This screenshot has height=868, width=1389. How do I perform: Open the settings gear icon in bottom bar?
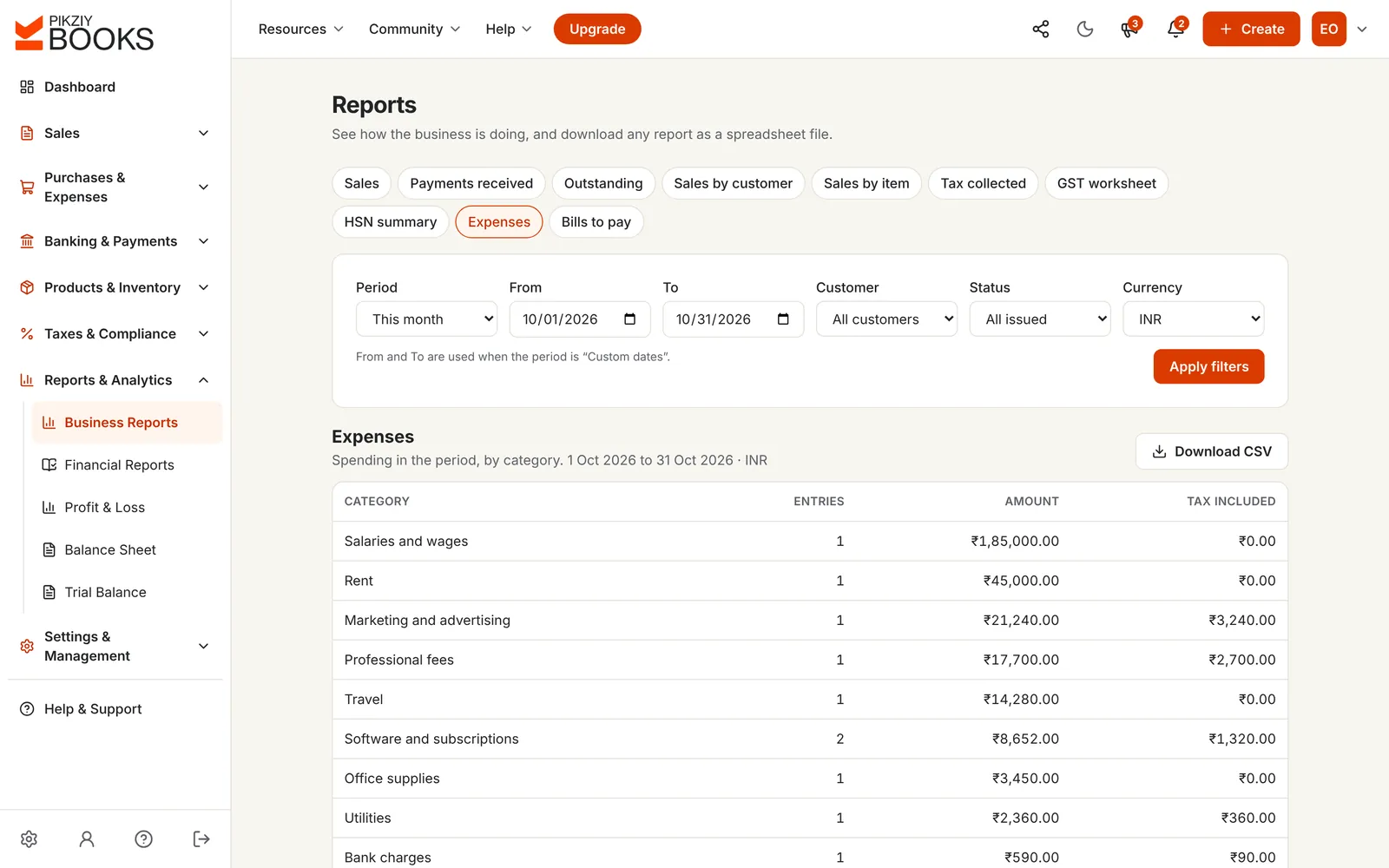(29, 838)
